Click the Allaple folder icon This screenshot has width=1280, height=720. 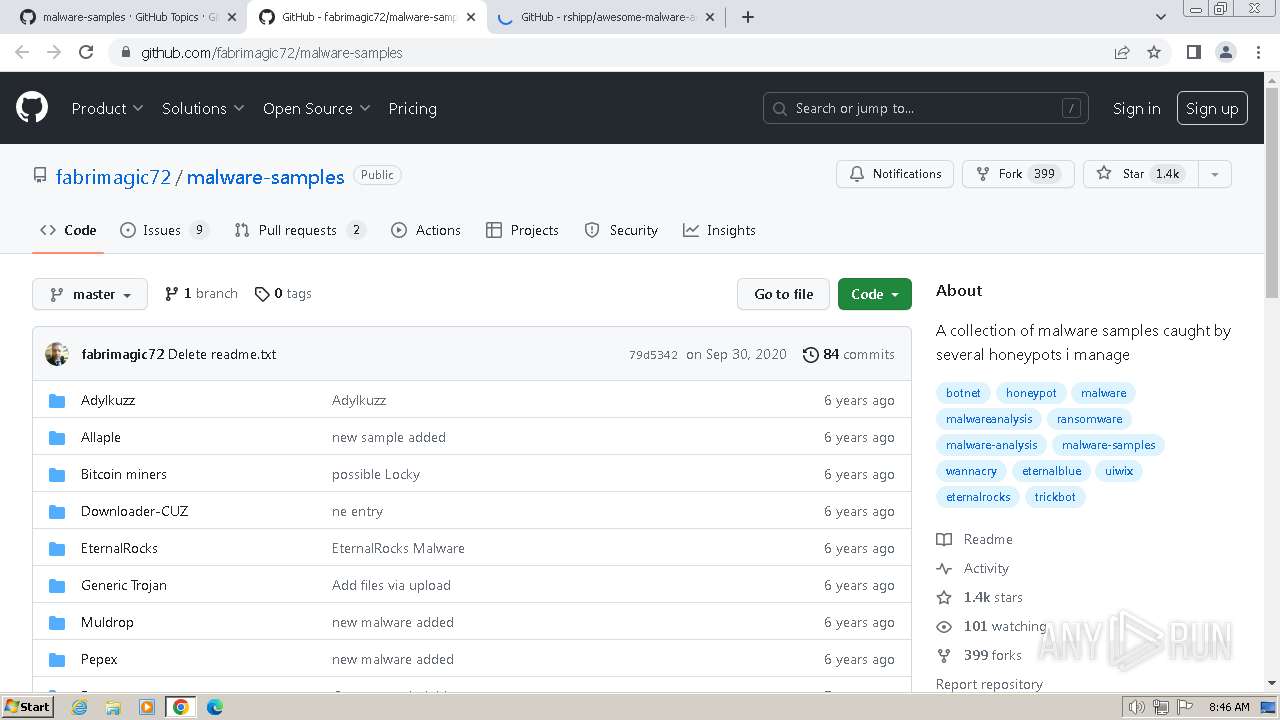coord(57,437)
